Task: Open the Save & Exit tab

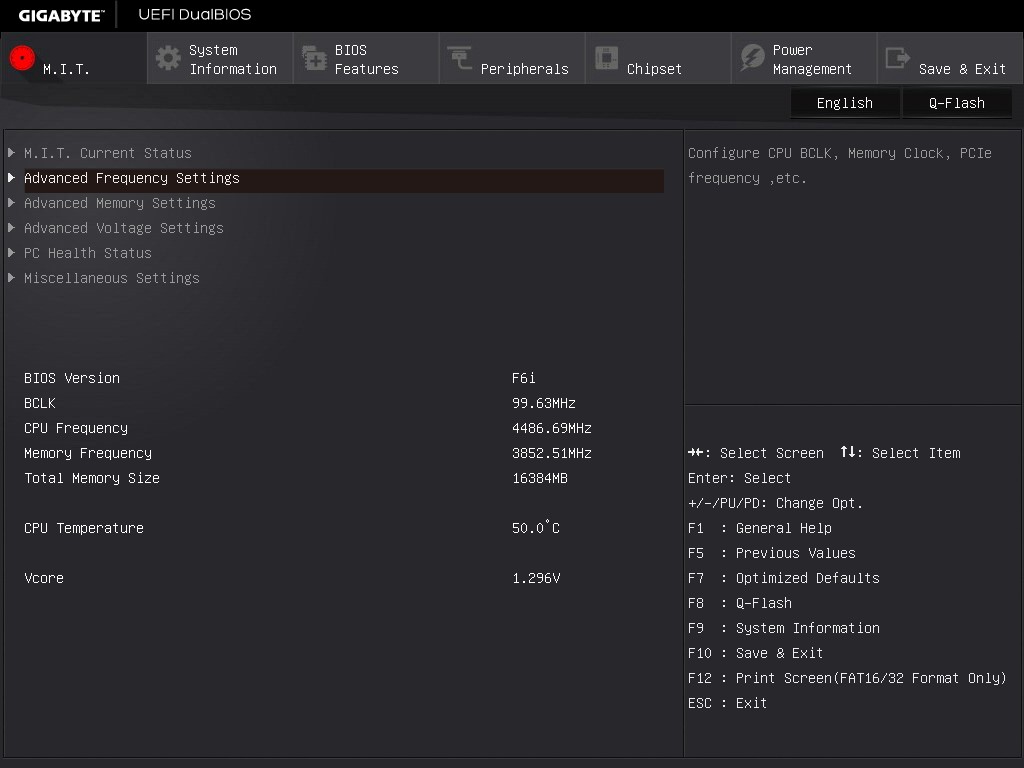Action: pos(949,58)
